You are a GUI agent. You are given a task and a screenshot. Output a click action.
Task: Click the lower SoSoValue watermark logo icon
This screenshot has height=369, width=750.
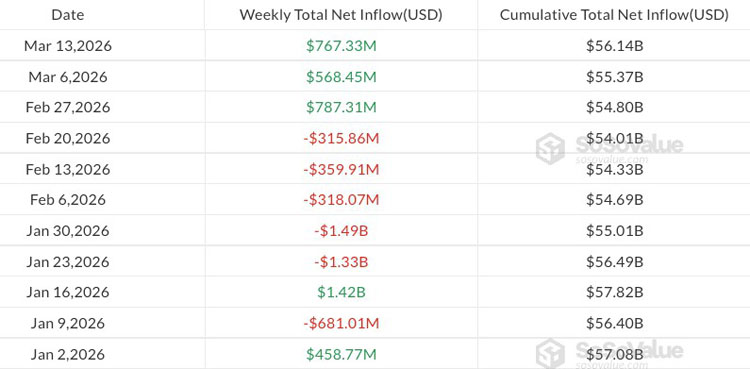pyautogui.click(x=551, y=353)
